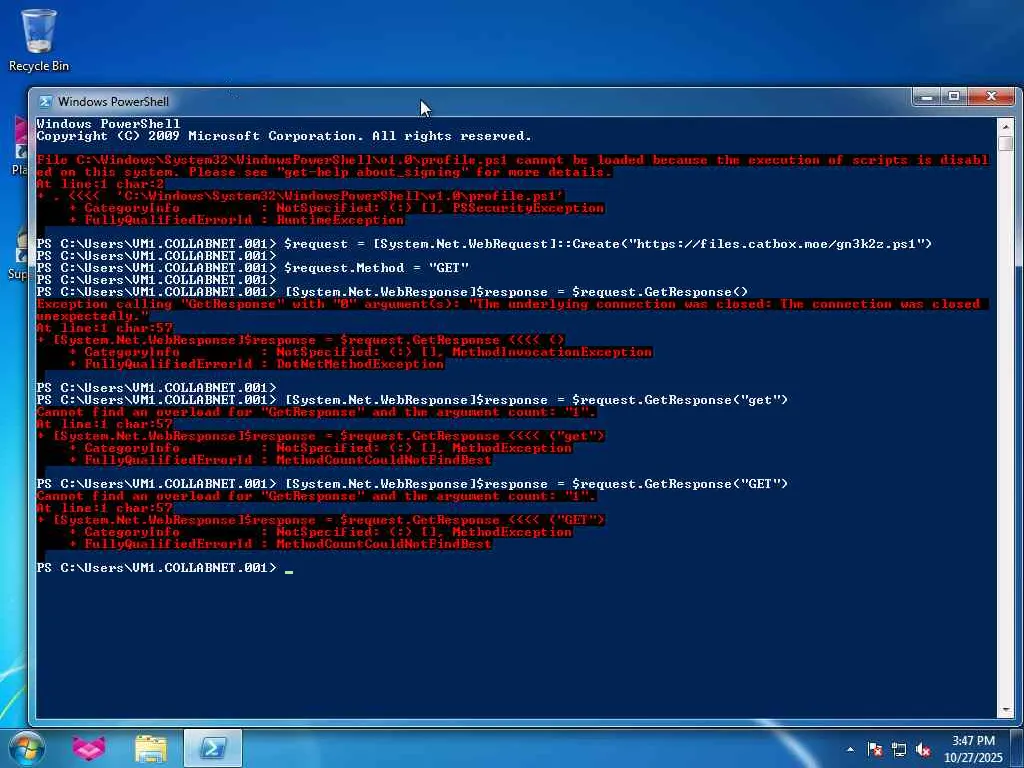This screenshot has width=1024, height=768.
Task: Click the PowerShell scrollbar down arrow
Action: pos(1005,710)
